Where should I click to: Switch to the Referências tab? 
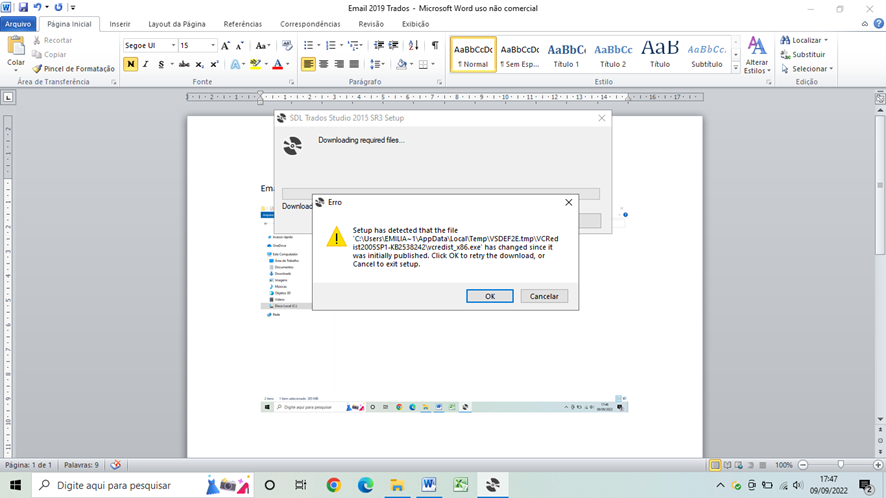(243, 24)
